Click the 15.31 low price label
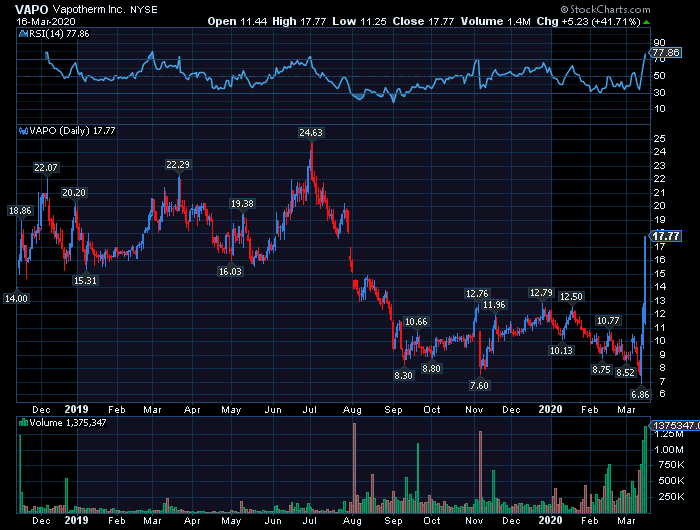Viewport: 700px width, 530px height. pos(85,281)
